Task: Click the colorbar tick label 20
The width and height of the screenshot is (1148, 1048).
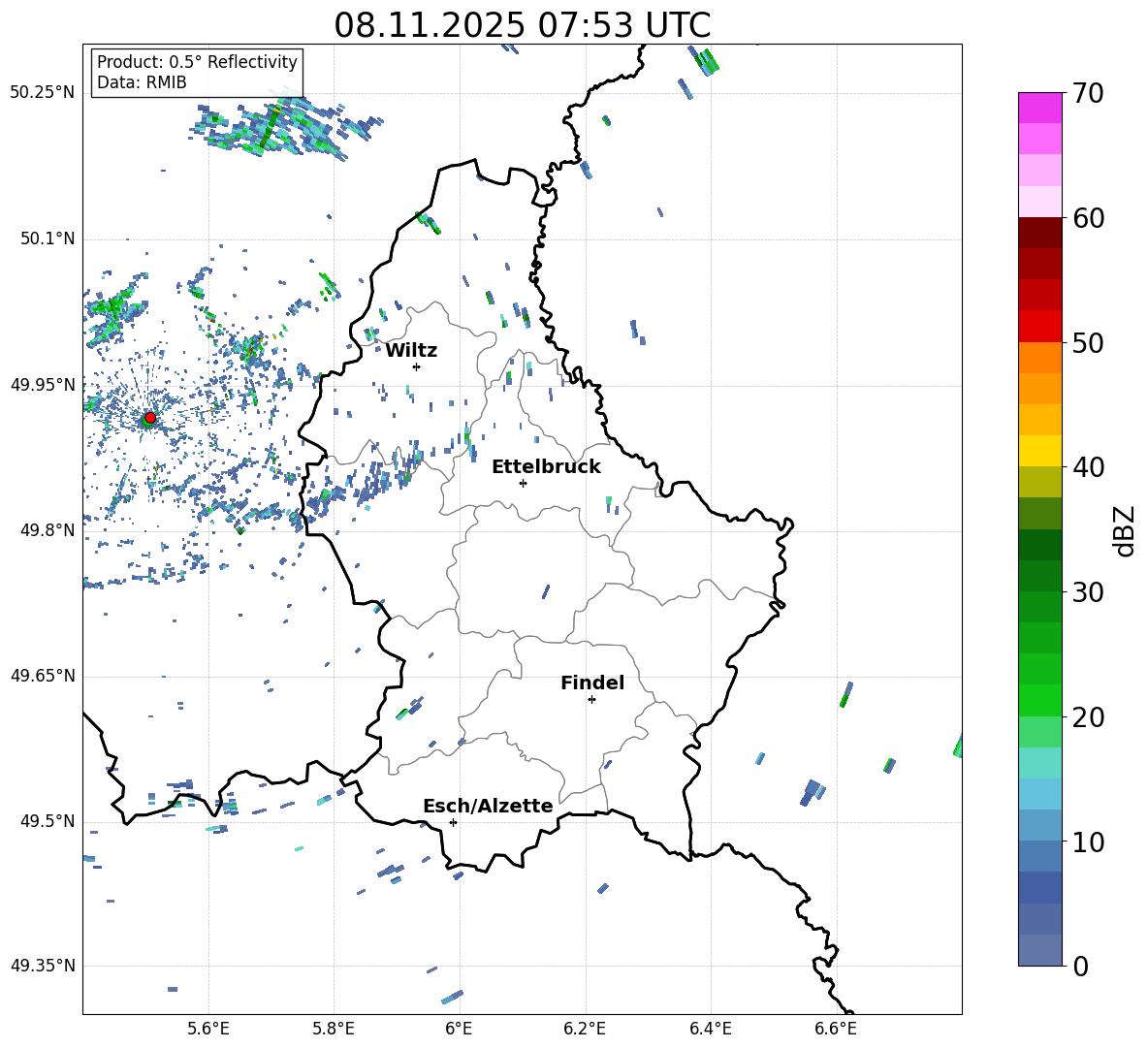Action: coord(1088,717)
